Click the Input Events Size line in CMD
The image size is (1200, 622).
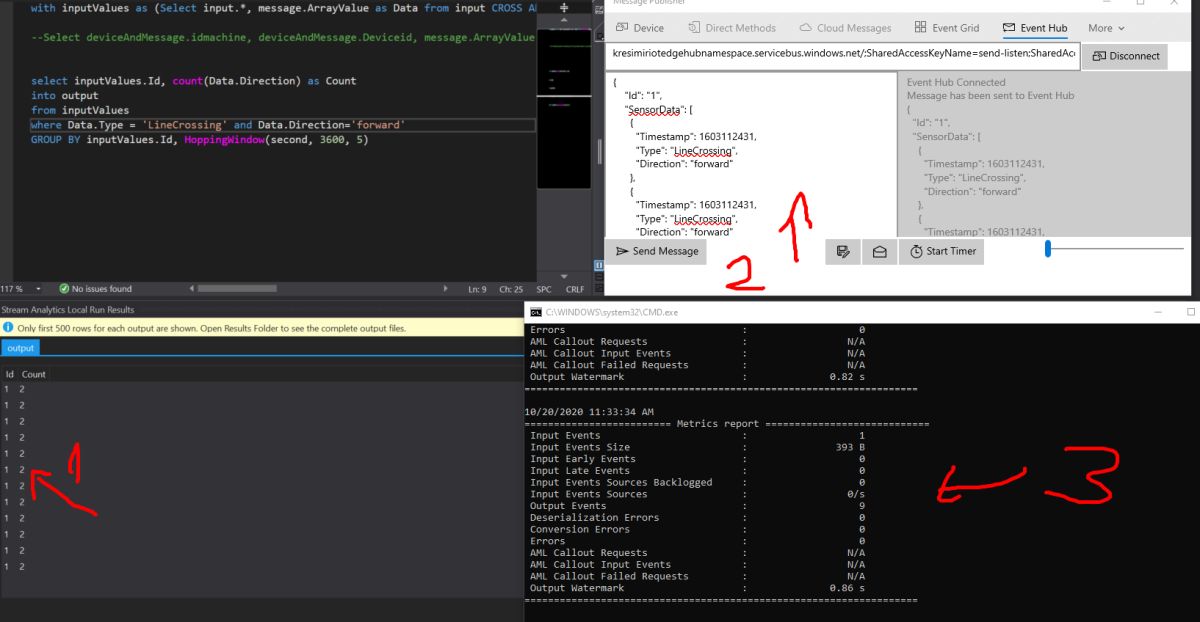(698, 447)
